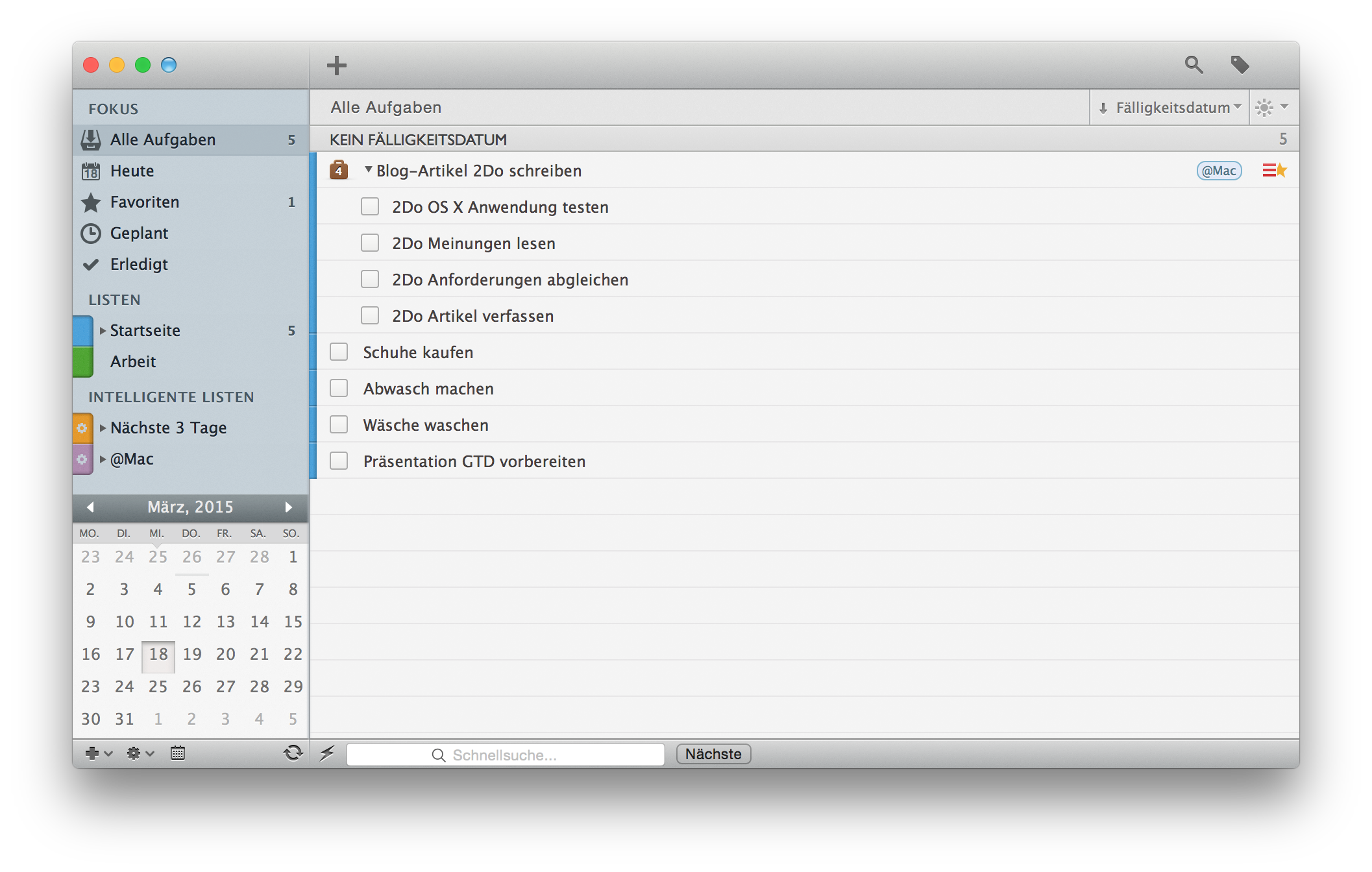Viewport: 1372px width, 872px height.
Task: Click the @Mac smart list gear icon
Action: tap(82, 459)
